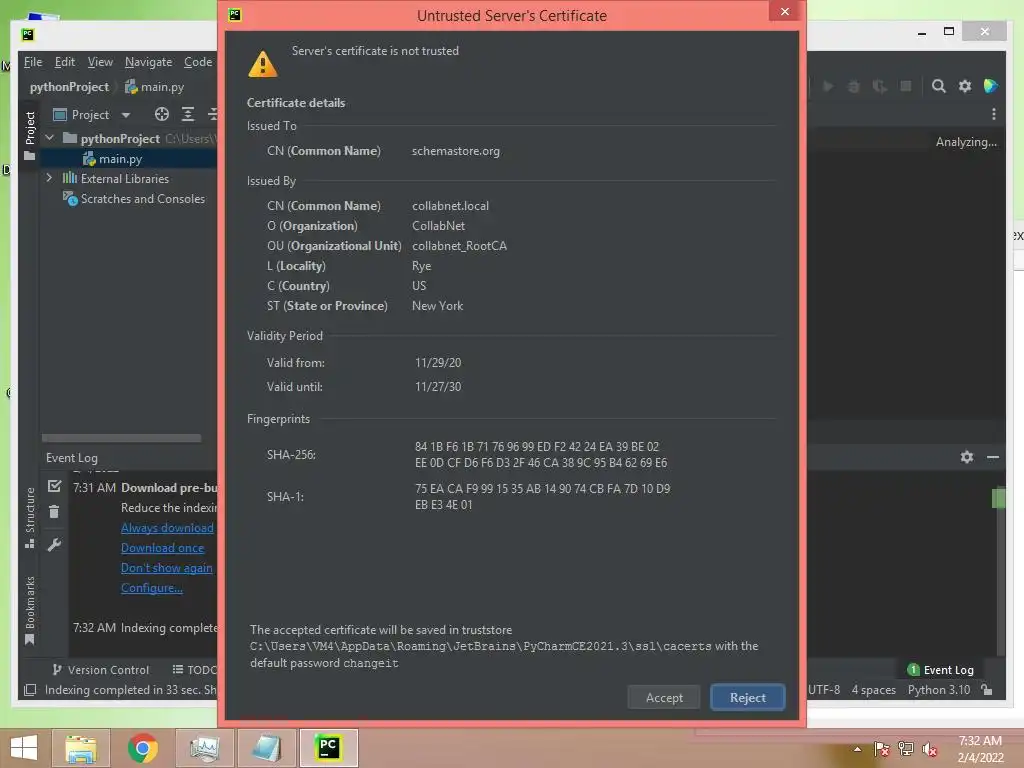Click the collabnet_RootCA value
The height and width of the screenshot is (768, 1024).
(x=459, y=246)
